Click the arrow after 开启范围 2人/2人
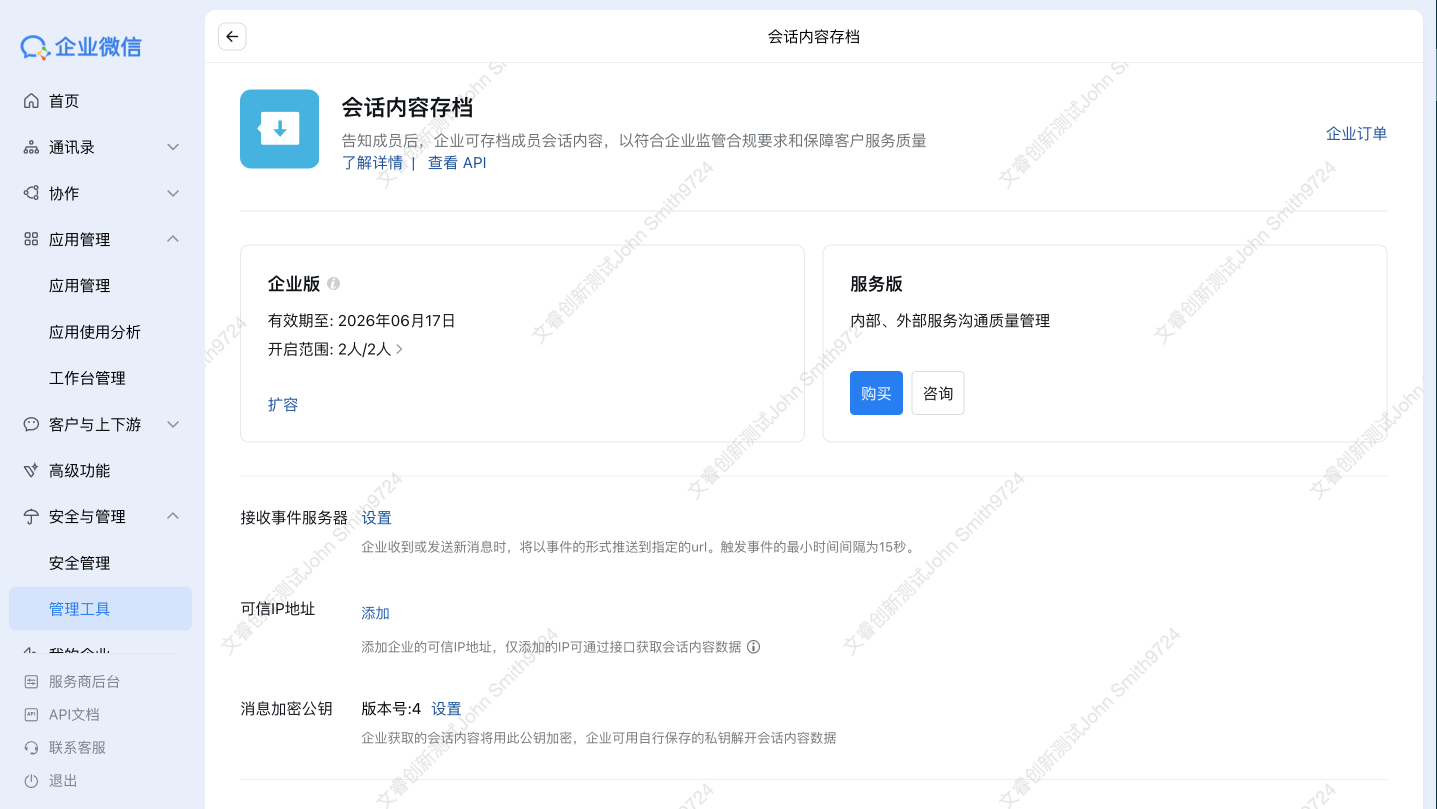This screenshot has width=1437, height=809. point(398,349)
